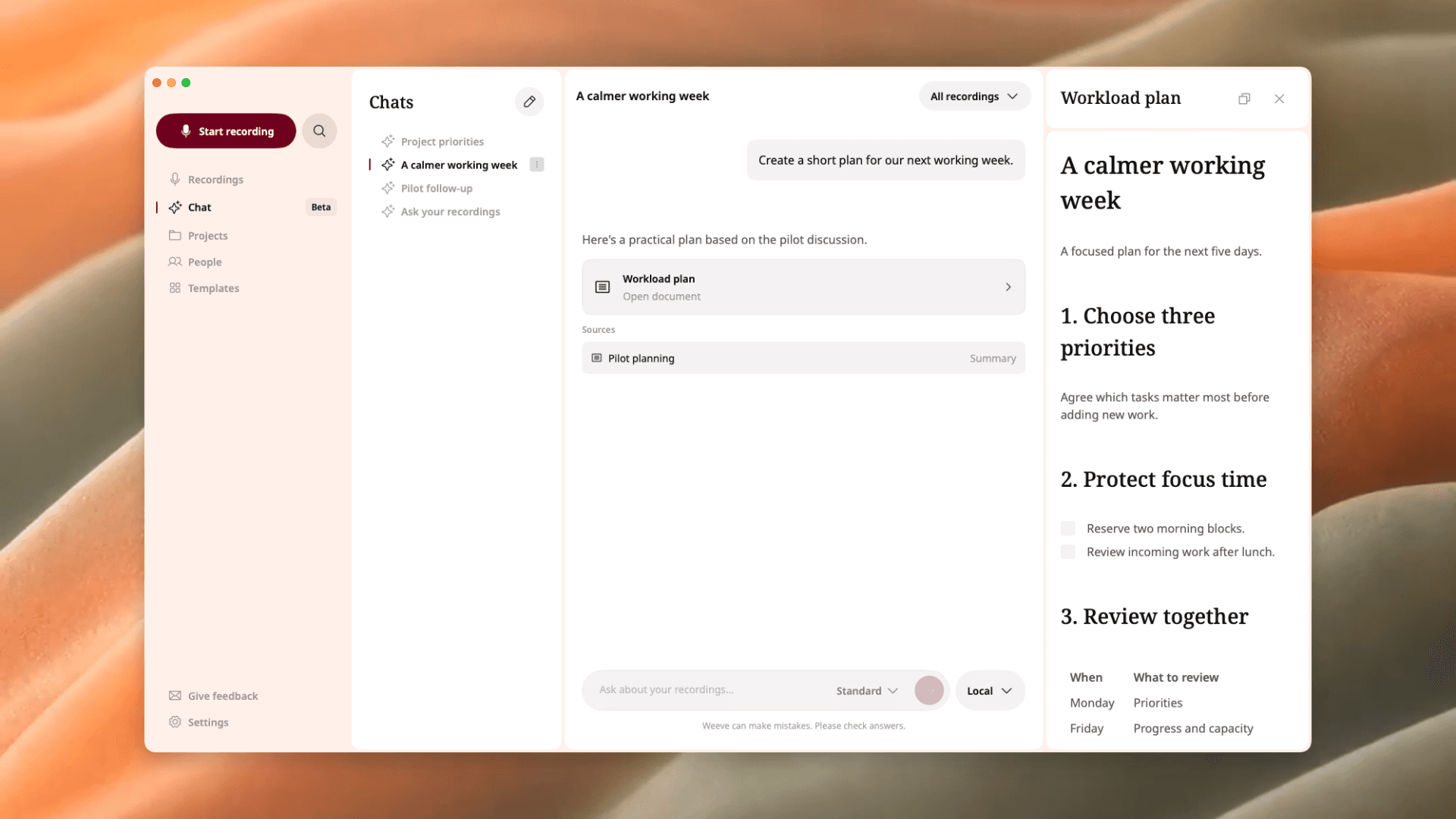Open the Chat section in sidebar
This screenshot has width=1456, height=819.
click(246, 207)
